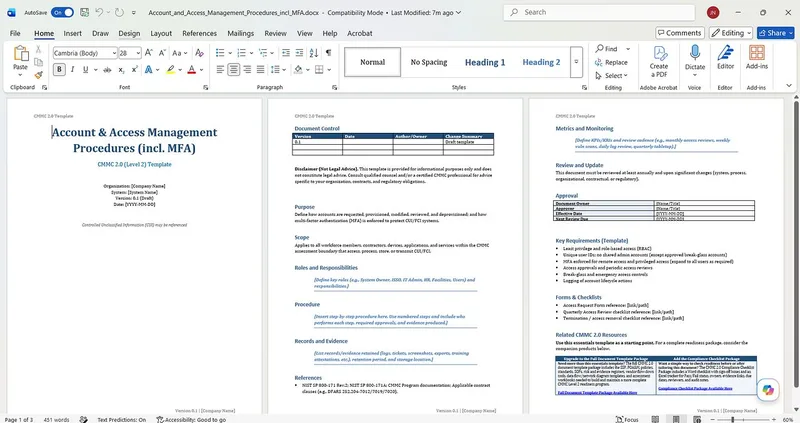Switch to the References tab
Viewport: 800px width, 423px height.
click(x=199, y=33)
